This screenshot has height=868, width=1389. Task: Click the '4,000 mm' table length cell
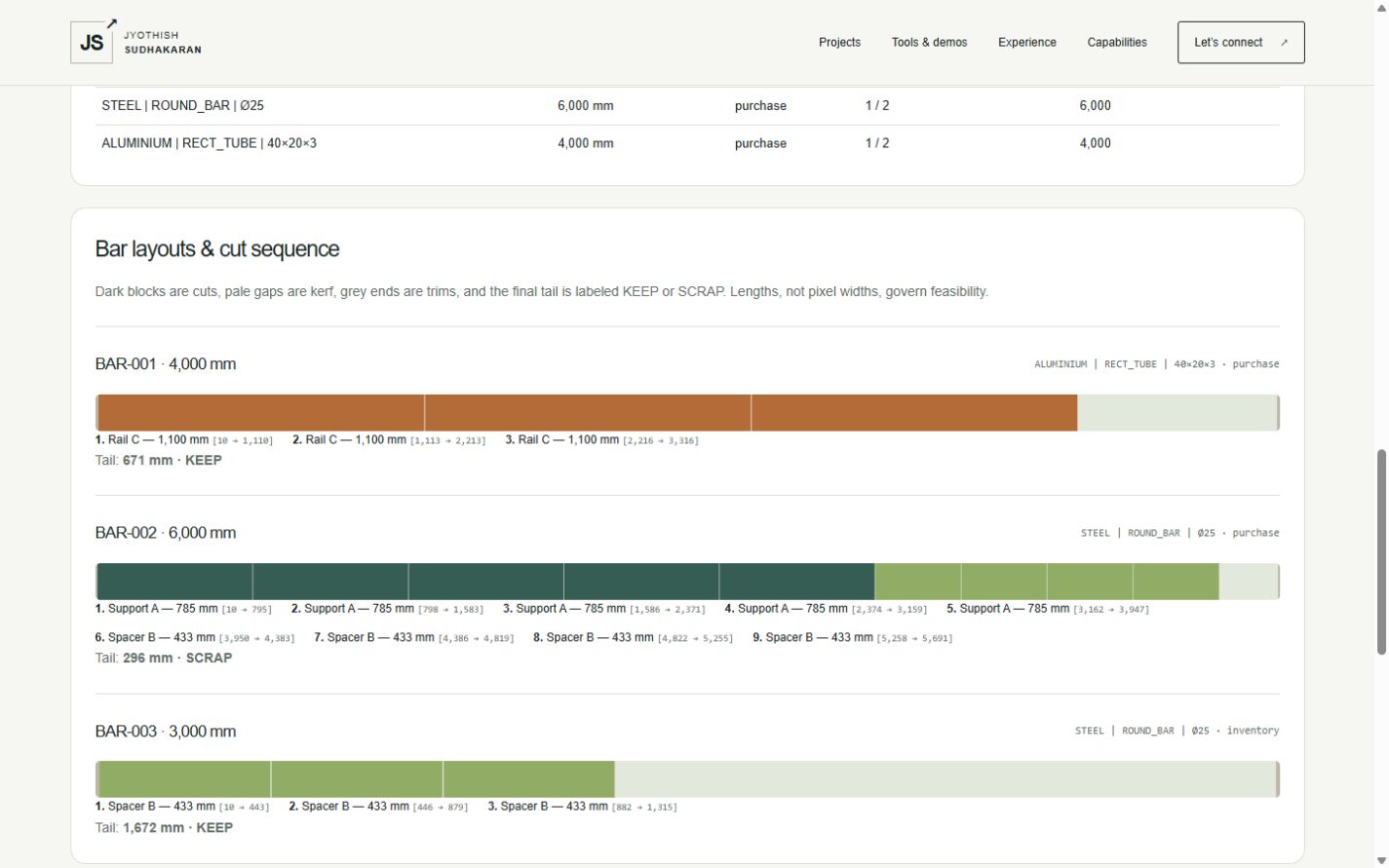click(586, 143)
